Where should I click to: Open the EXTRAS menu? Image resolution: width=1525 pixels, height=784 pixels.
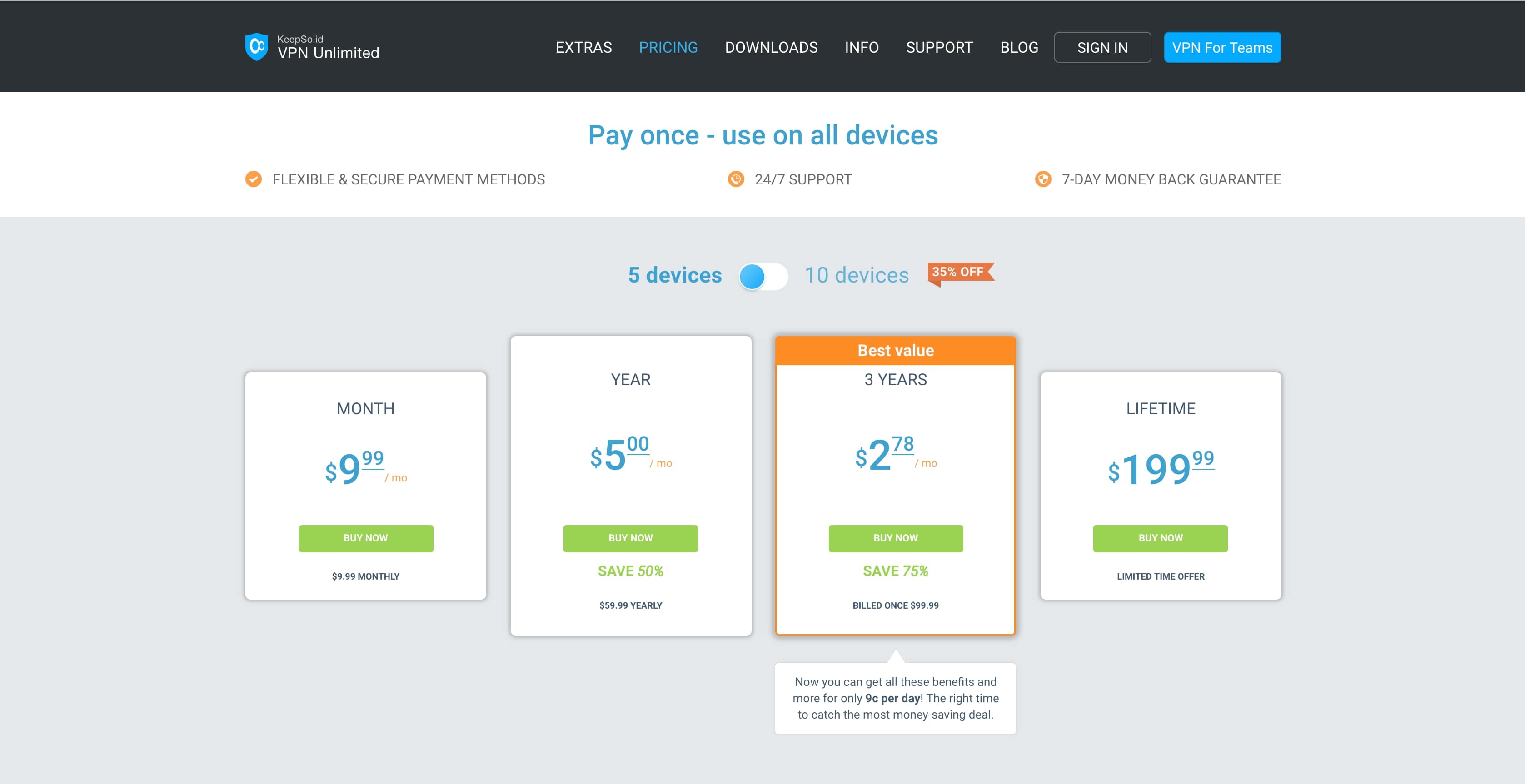pos(583,47)
